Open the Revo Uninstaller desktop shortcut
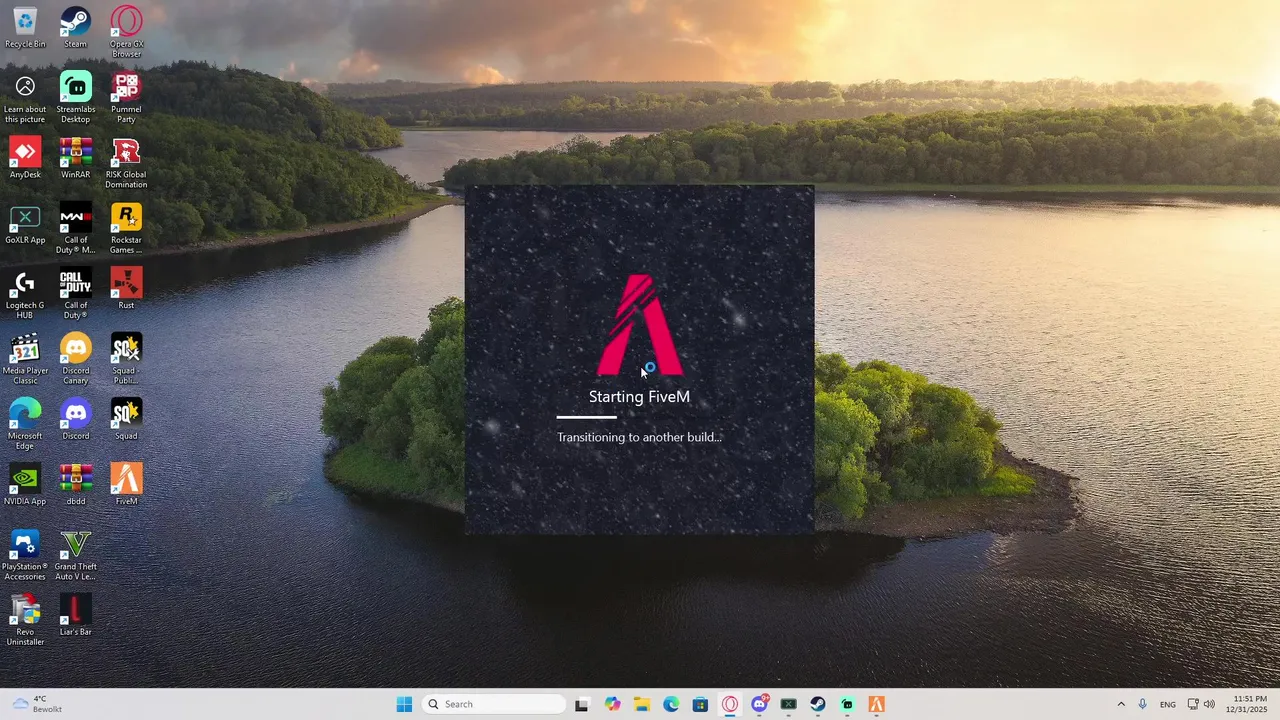The height and width of the screenshot is (720, 1280). 25,620
